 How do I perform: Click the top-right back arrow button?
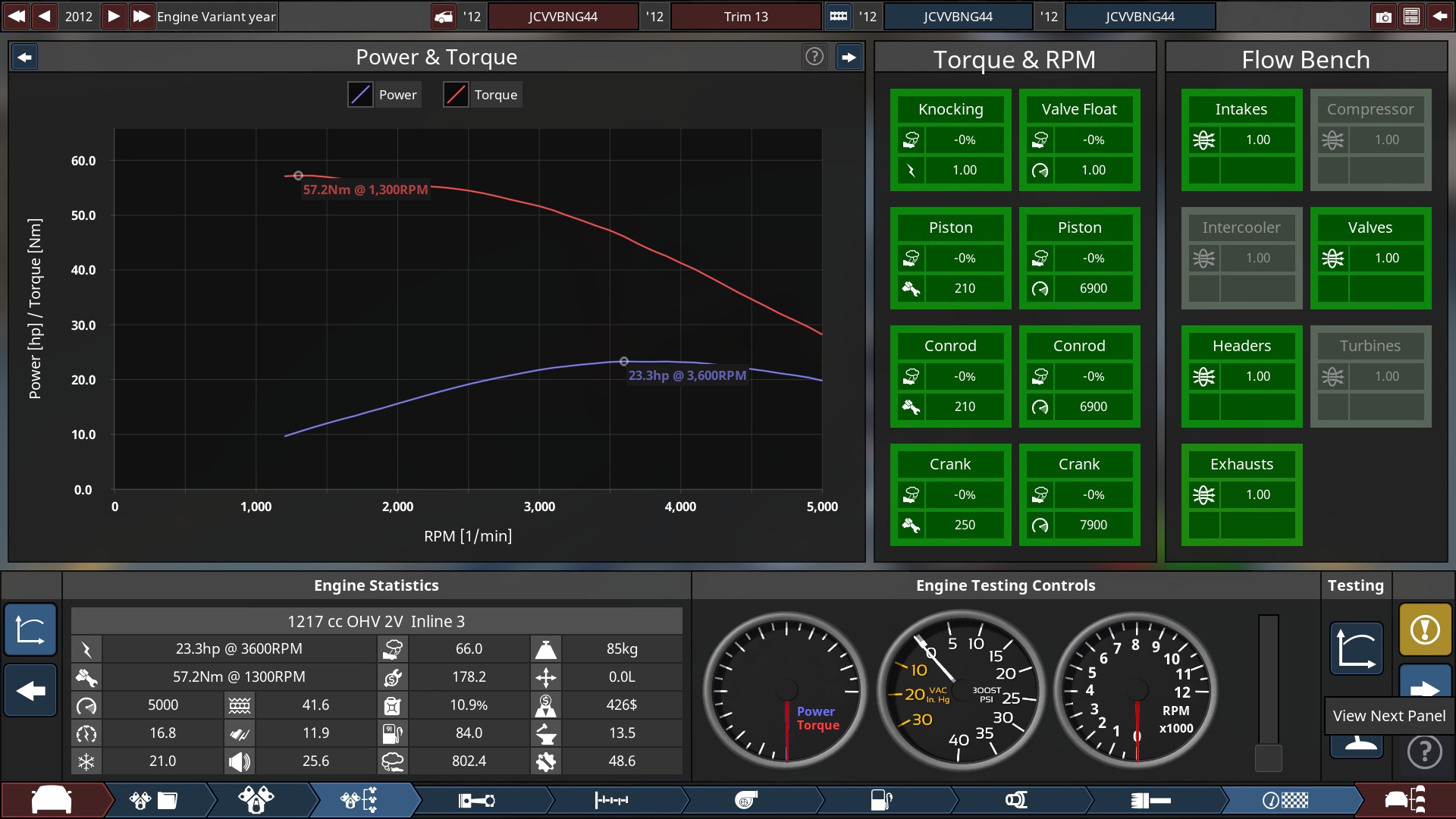click(1439, 16)
